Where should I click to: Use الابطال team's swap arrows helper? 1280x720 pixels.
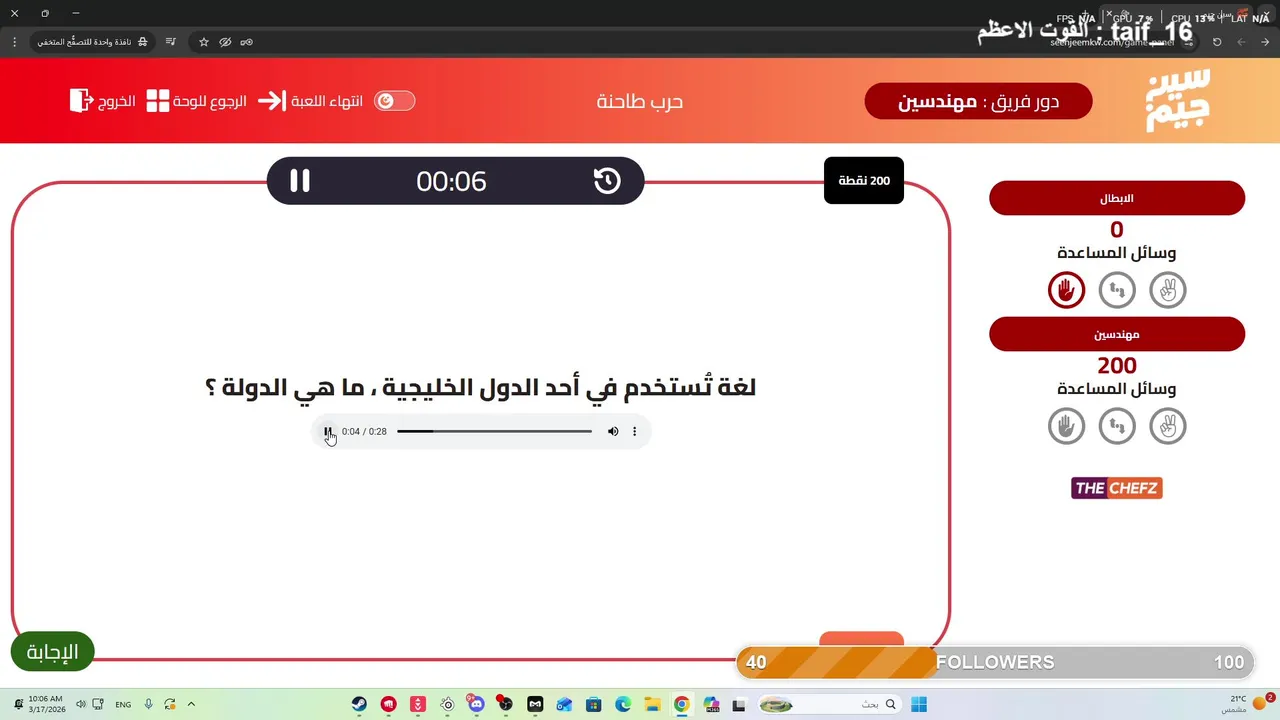(x=1117, y=290)
